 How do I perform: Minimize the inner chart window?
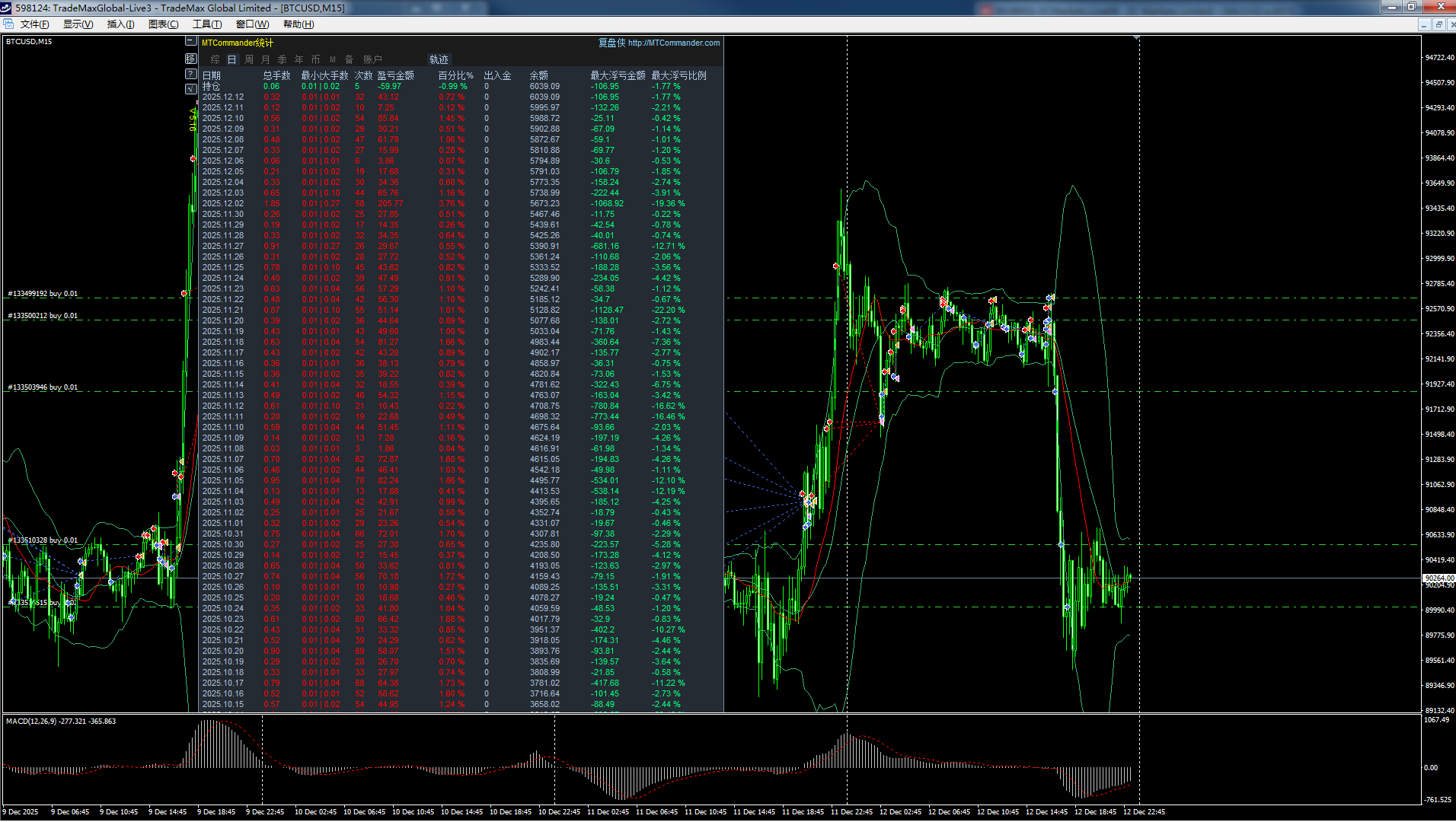[1423, 24]
